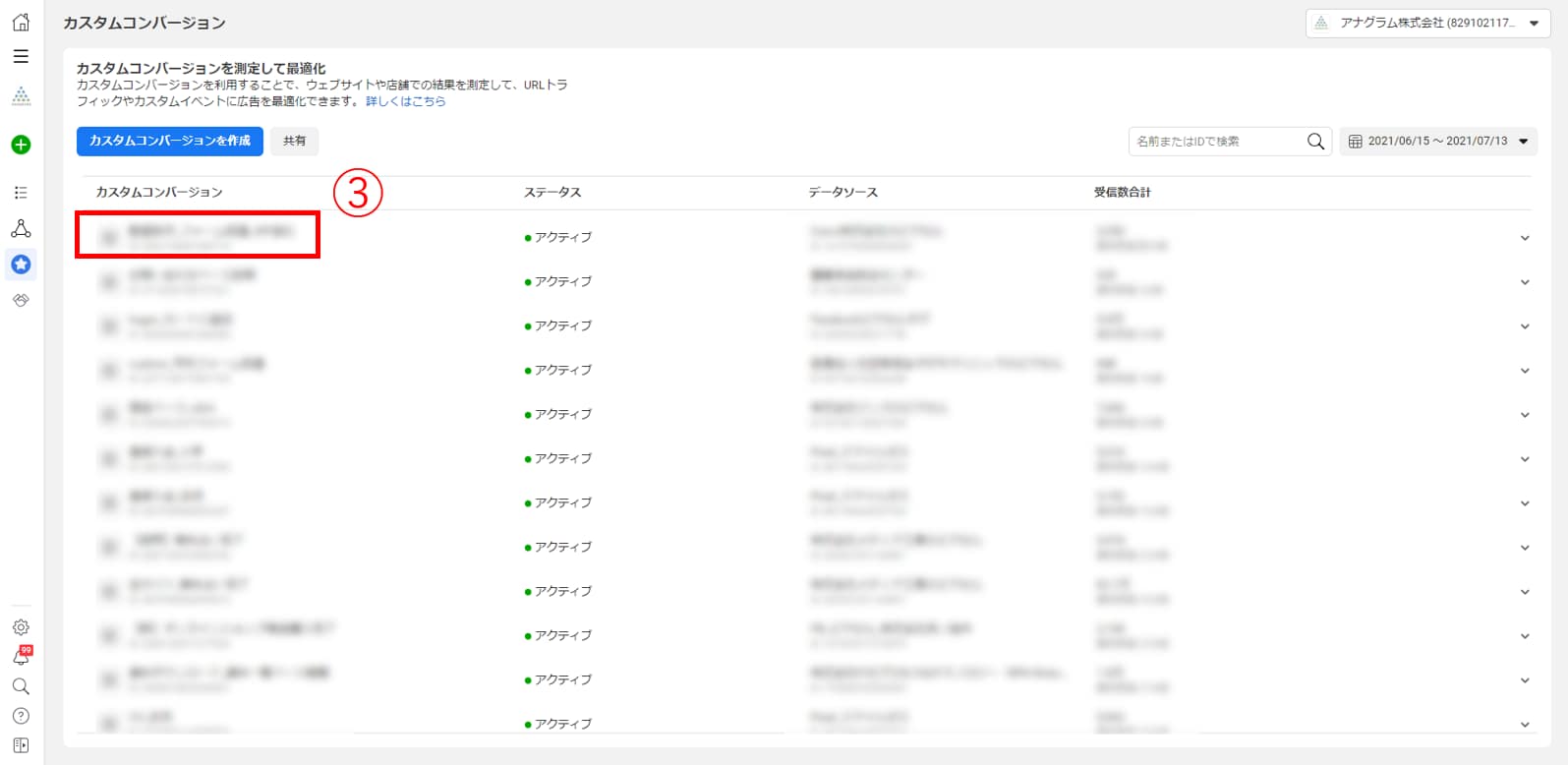Click the home icon in sidebar
This screenshot has height=765, width=1568.
pyautogui.click(x=21, y=23)
